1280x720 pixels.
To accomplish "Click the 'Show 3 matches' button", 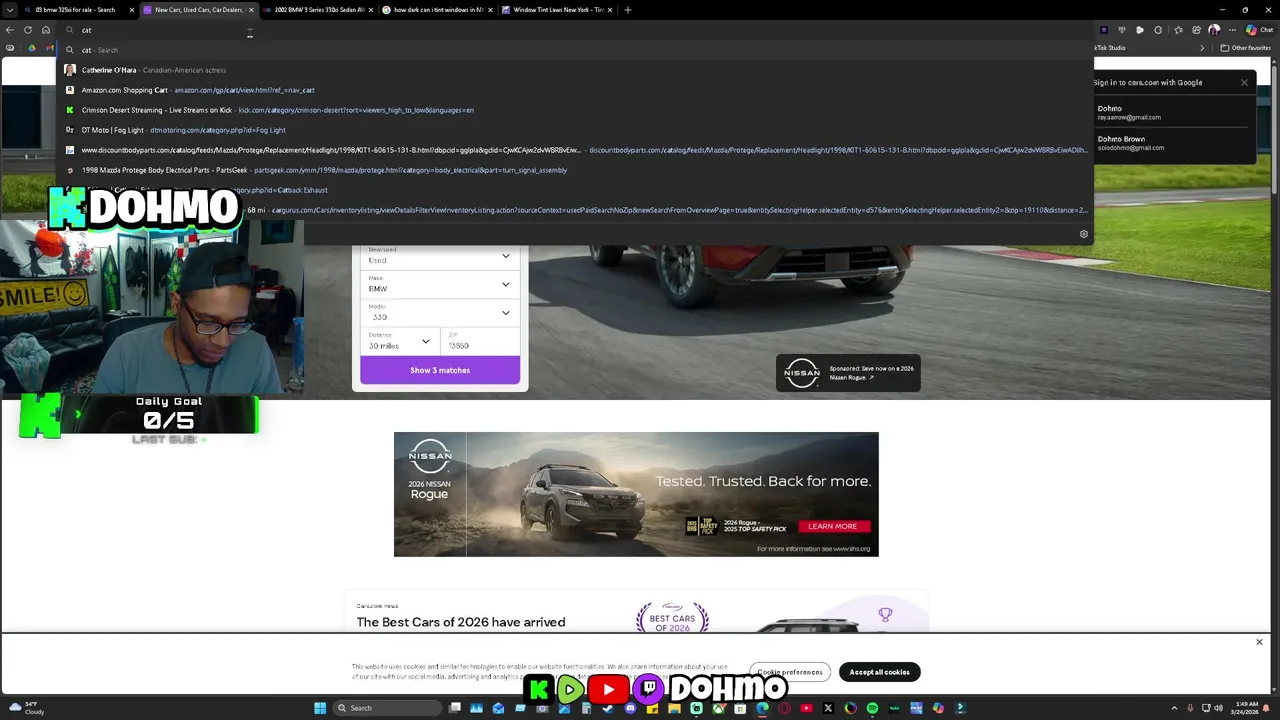I will pyautogui.click(x=440, y=370).
